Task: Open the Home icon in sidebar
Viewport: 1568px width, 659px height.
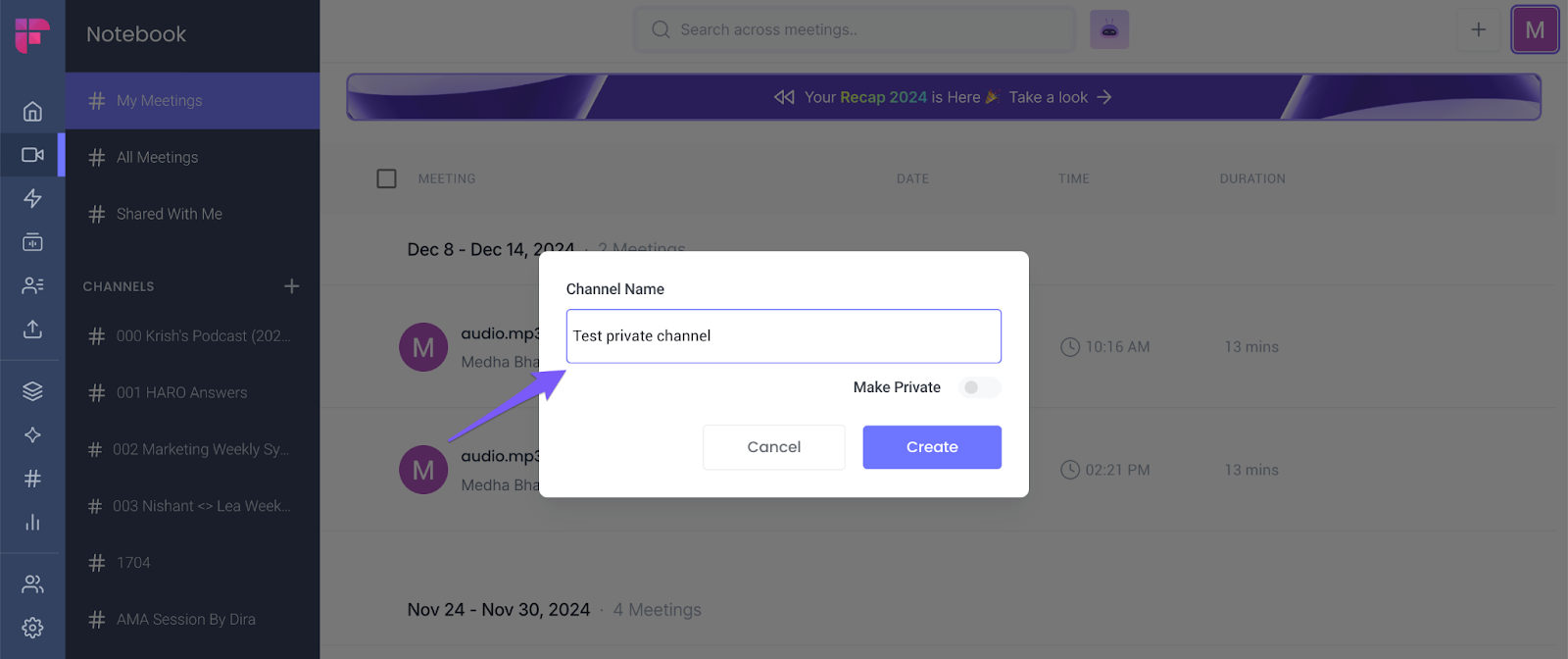Action: click(32, 112)
